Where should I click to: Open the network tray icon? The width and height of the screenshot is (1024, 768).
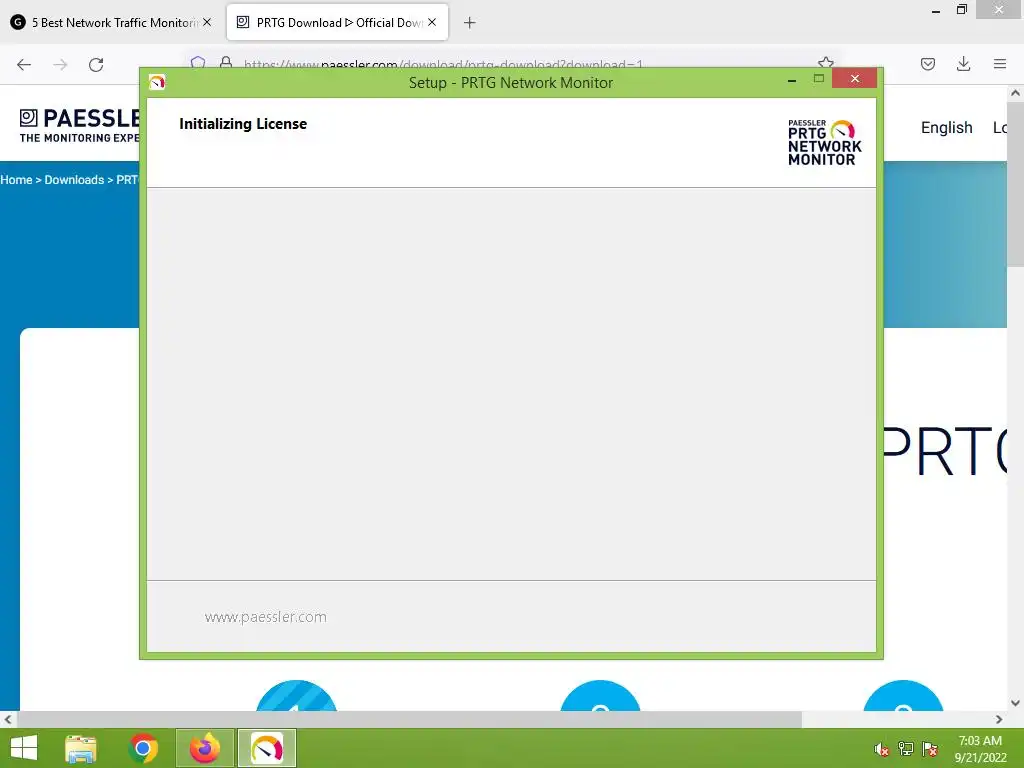point(905,749)
